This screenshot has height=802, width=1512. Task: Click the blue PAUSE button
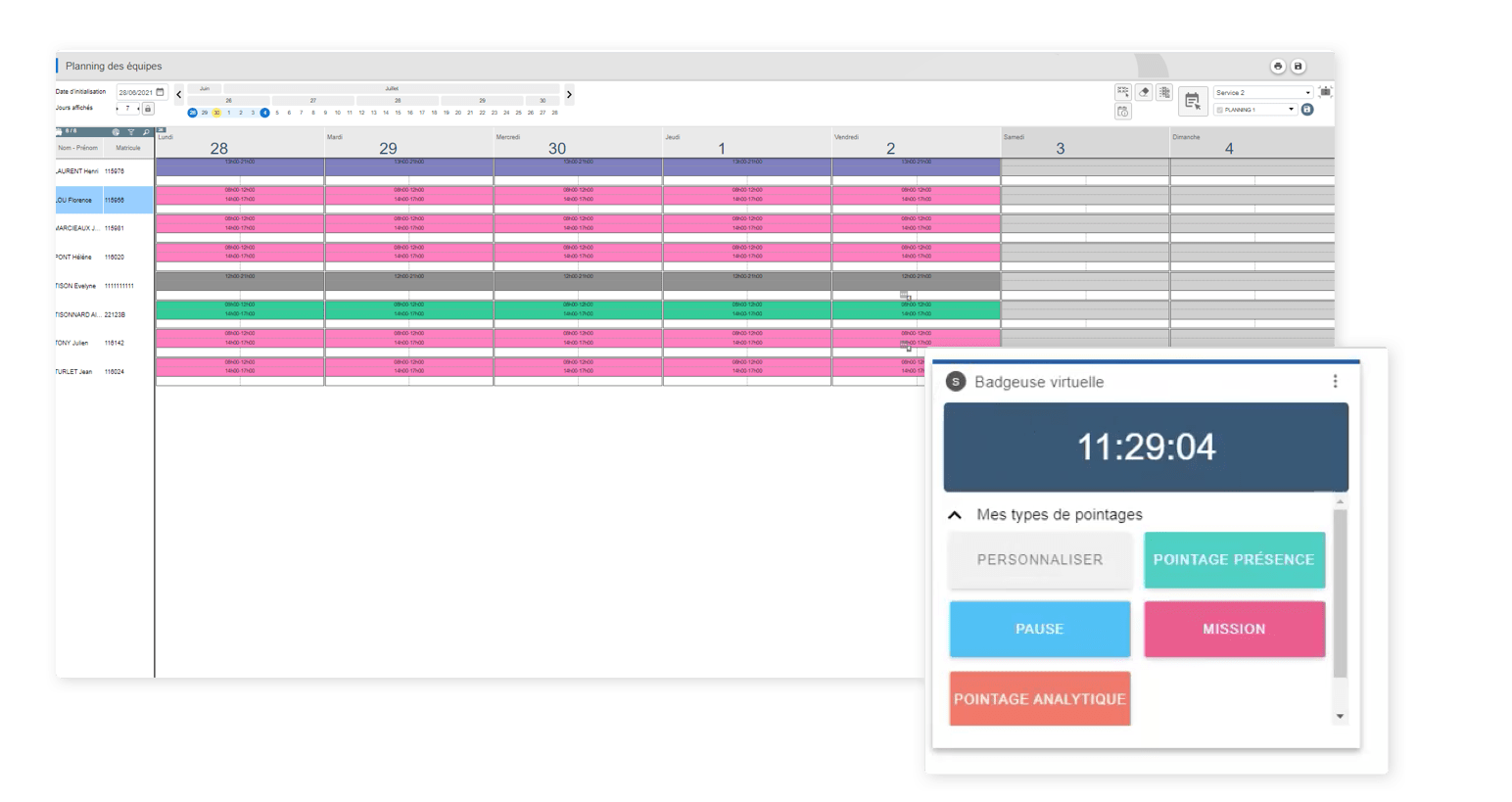point(1040,629)
